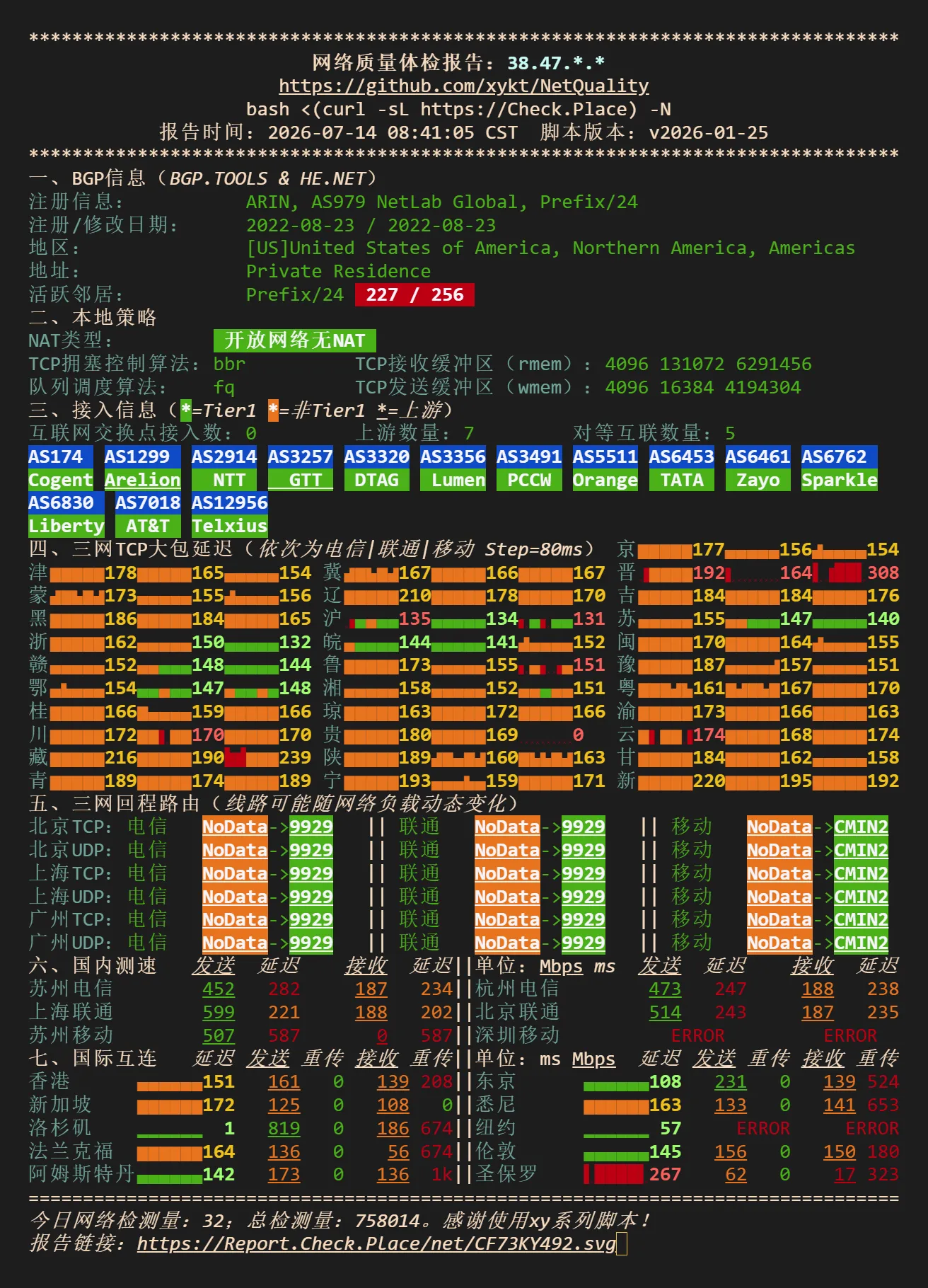Click the AS174 Cogent badge
Image resolution: width=928 pixels, height=1288 pixels.
click(x=61, y=468)
